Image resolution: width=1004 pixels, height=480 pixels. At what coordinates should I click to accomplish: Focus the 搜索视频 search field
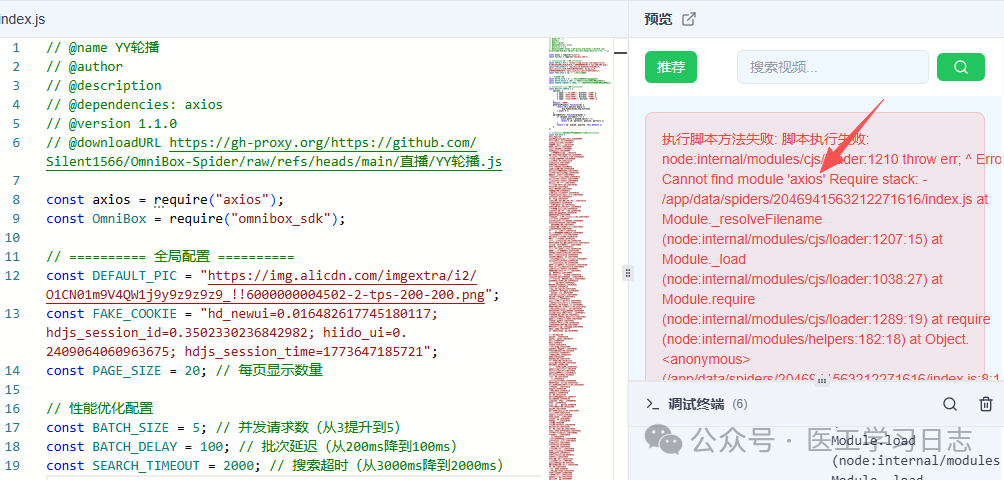point(832,67)
